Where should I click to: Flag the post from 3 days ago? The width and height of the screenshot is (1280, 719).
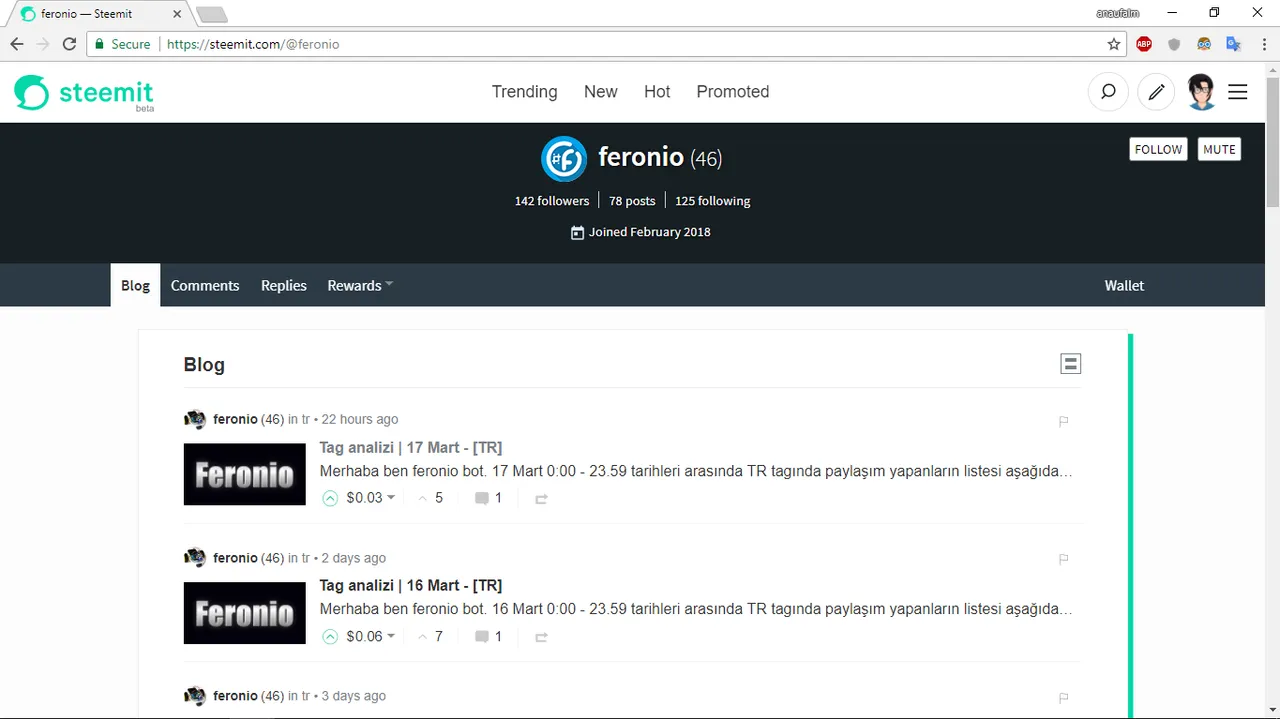[1064, 697]
